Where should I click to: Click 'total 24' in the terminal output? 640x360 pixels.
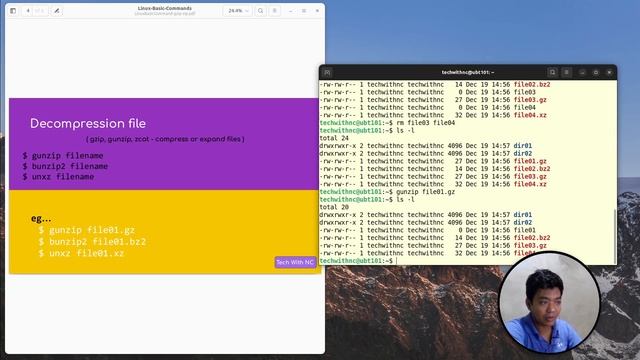click(334, 138)
